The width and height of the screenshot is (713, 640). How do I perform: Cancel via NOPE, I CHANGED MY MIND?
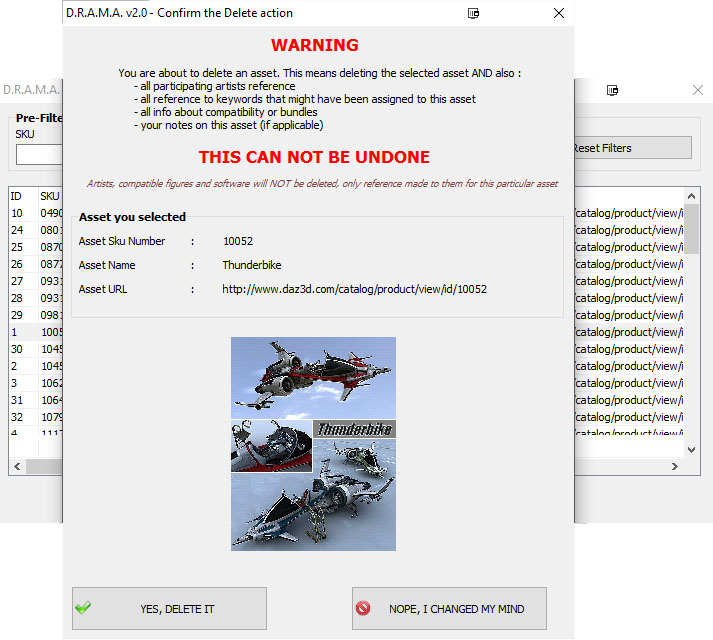click(x=449, y=609)
